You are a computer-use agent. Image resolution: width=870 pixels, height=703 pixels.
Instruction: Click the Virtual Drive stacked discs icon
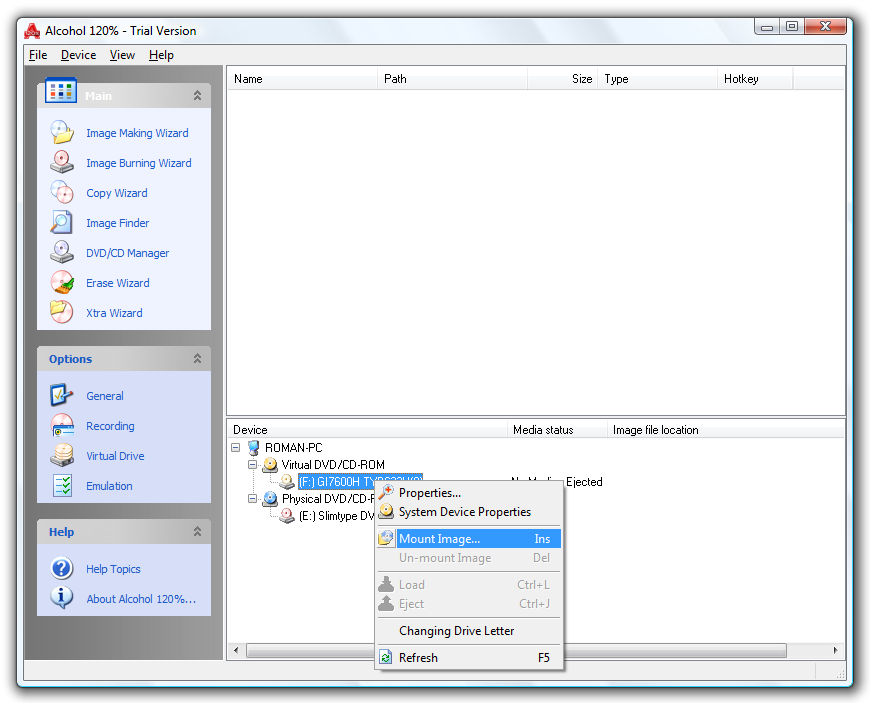62,456
